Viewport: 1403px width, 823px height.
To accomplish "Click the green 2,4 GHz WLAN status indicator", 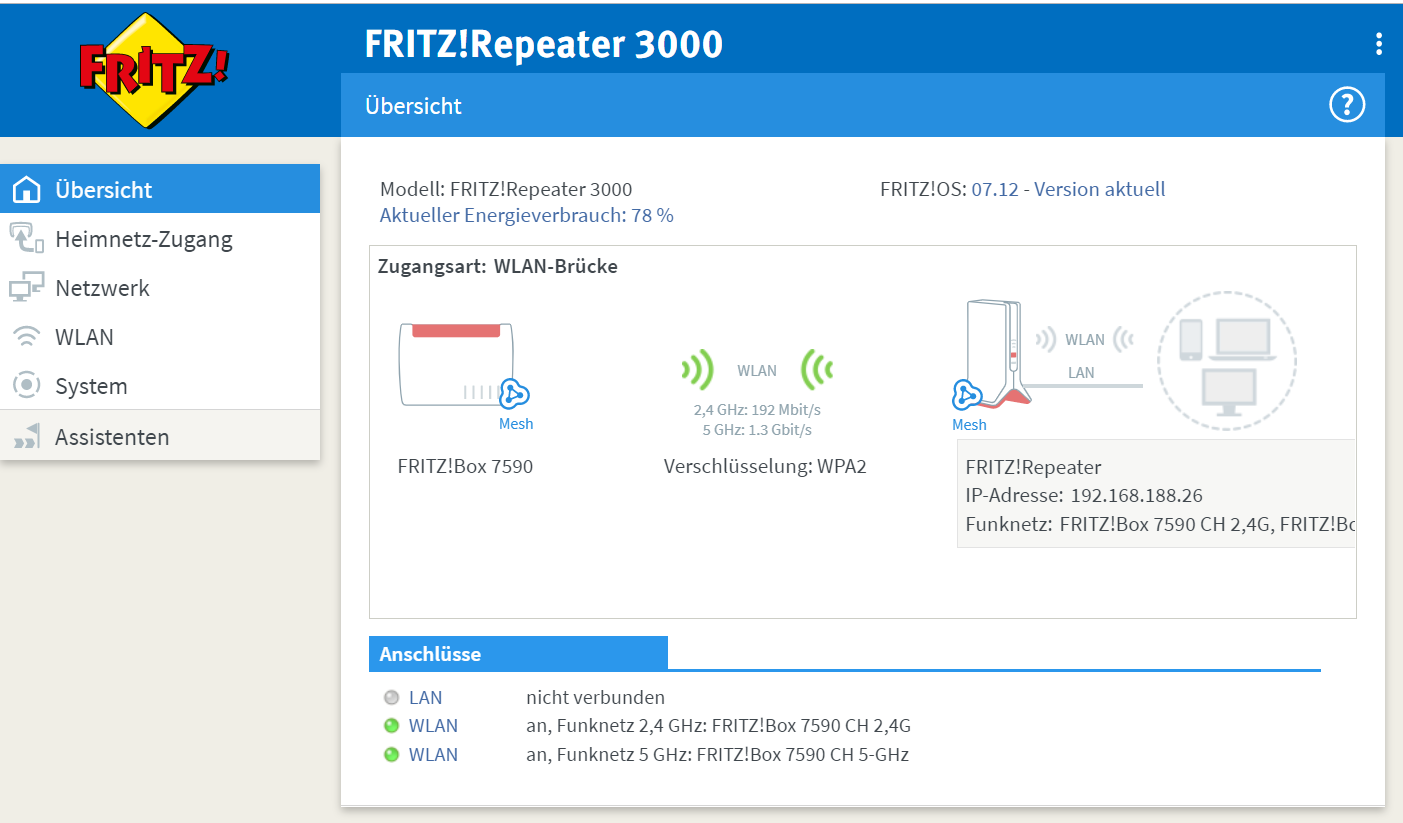I will (391, 726).
